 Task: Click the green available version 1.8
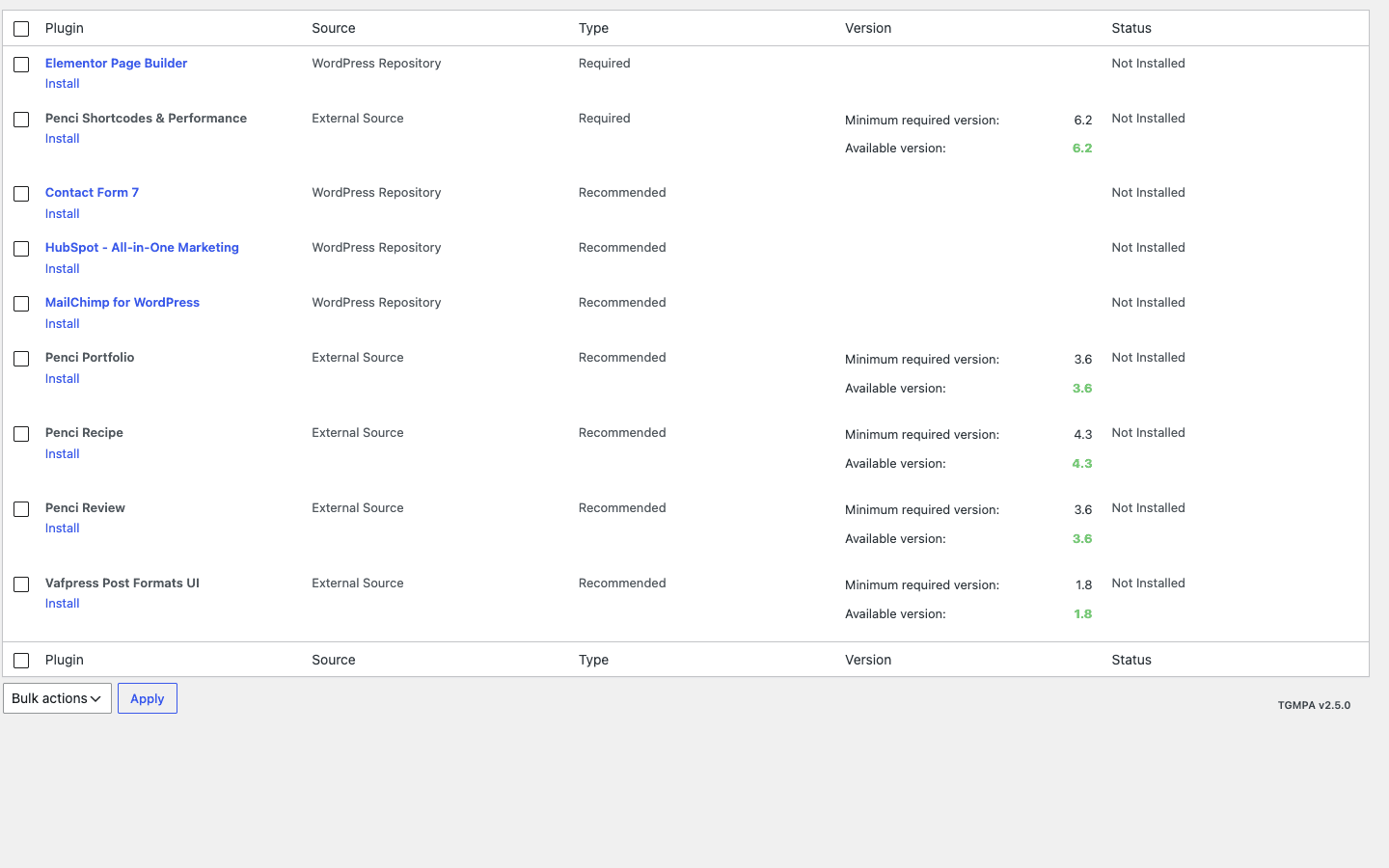(1083, 613)
